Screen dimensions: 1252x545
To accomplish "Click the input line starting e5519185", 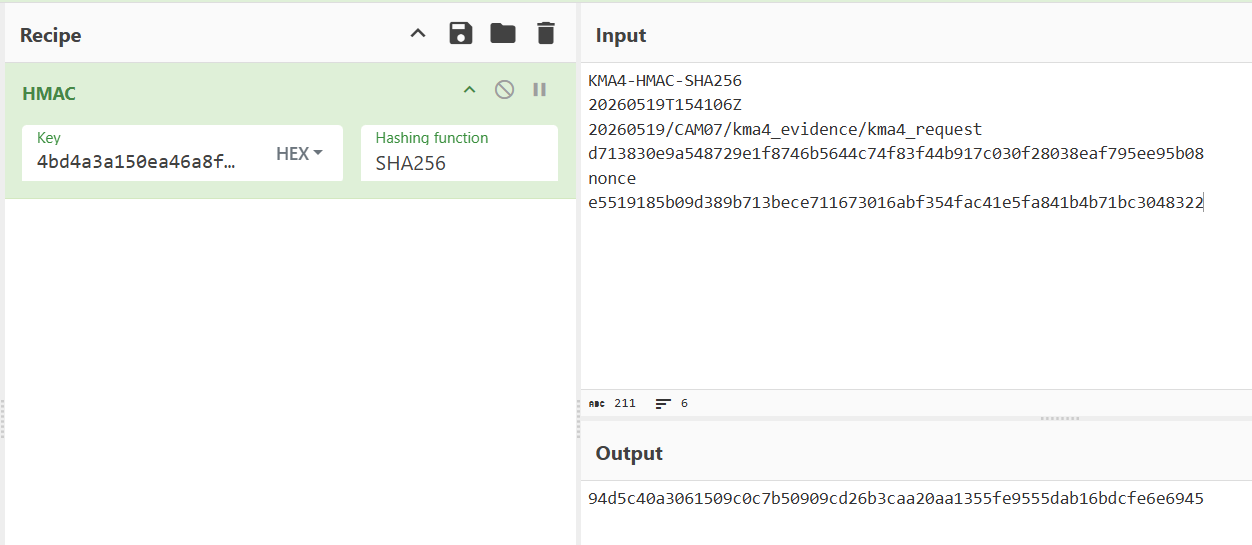I will (896, 203).
